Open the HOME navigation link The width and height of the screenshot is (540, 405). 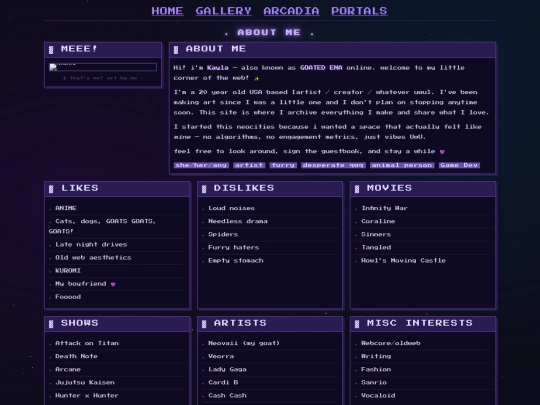tap(167, 11)
